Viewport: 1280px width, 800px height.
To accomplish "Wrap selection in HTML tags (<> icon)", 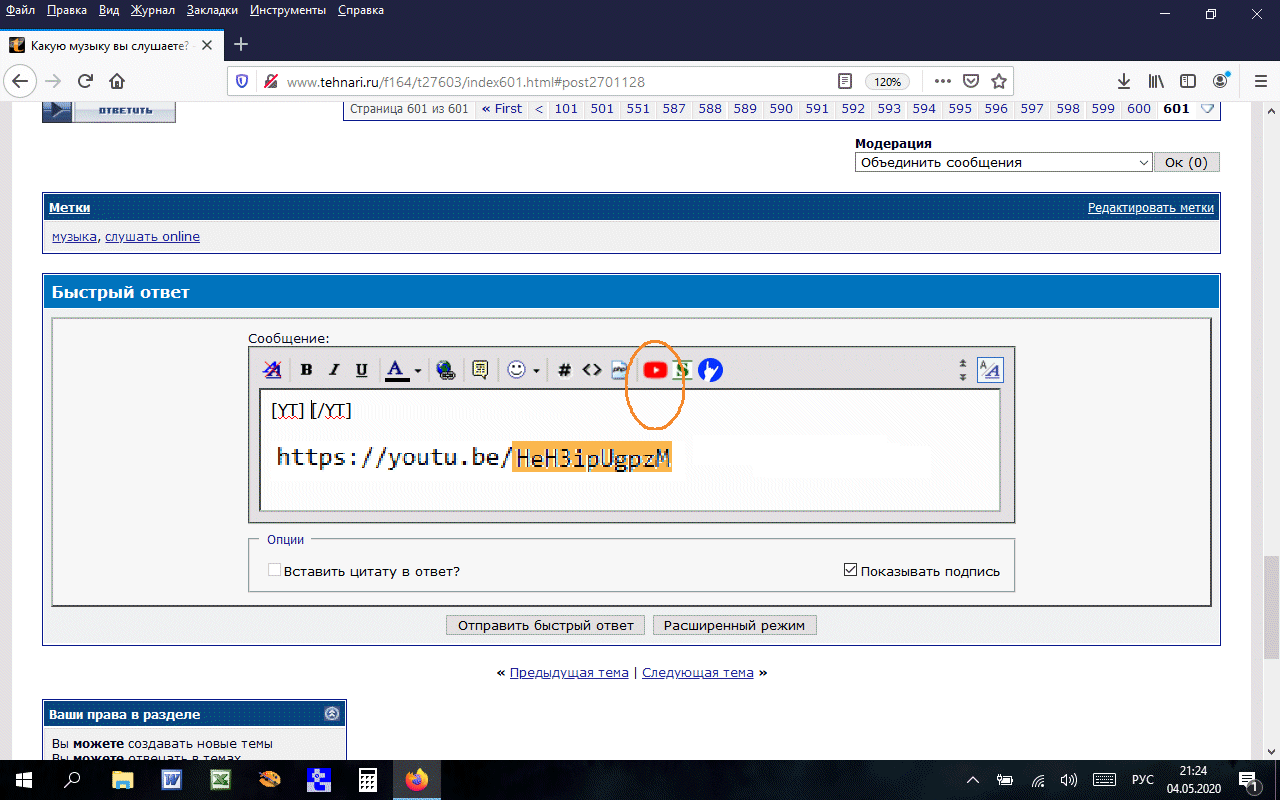I will (x=592, y=370).
